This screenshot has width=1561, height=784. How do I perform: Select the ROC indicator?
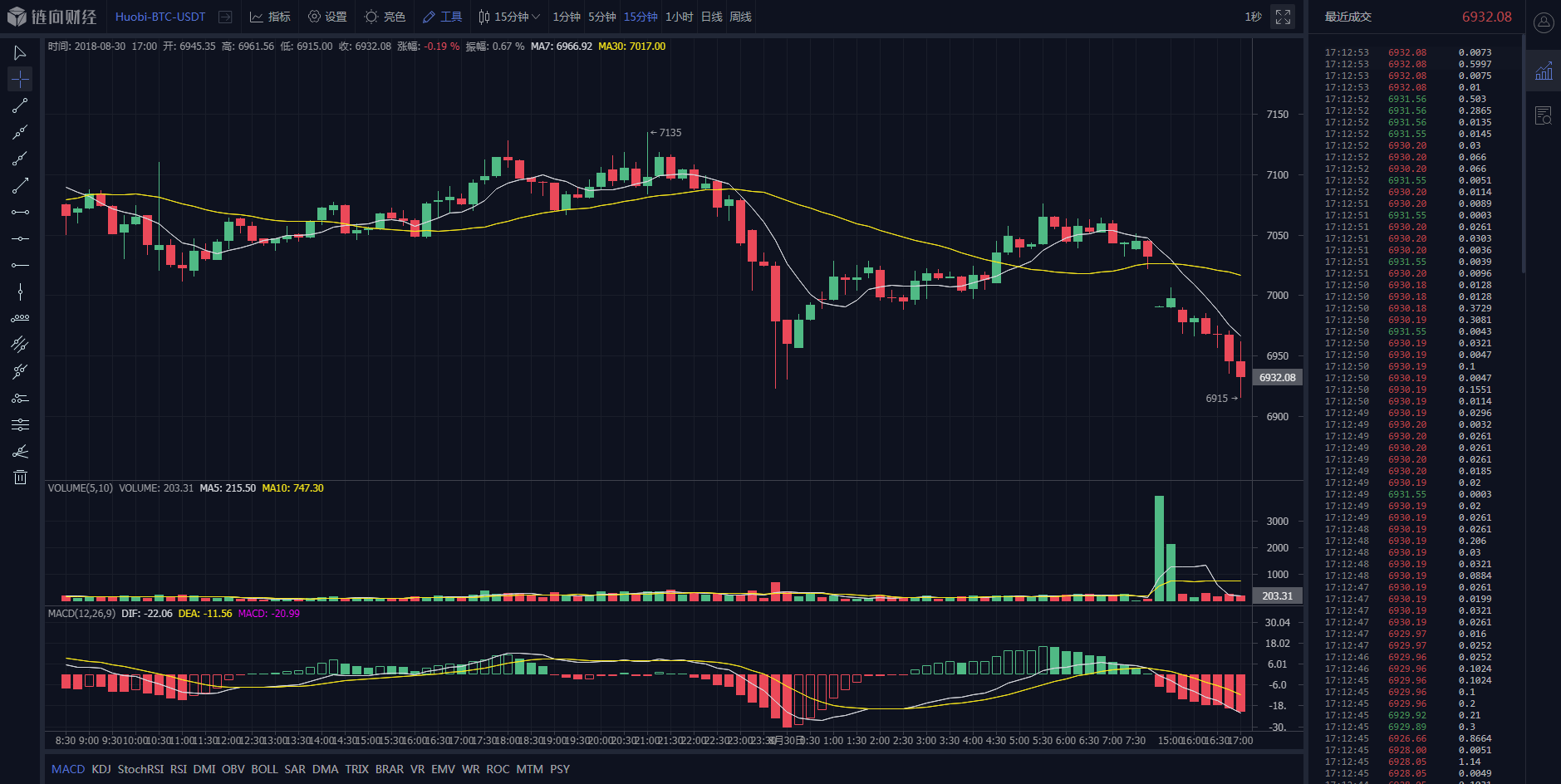pos(498,769)
